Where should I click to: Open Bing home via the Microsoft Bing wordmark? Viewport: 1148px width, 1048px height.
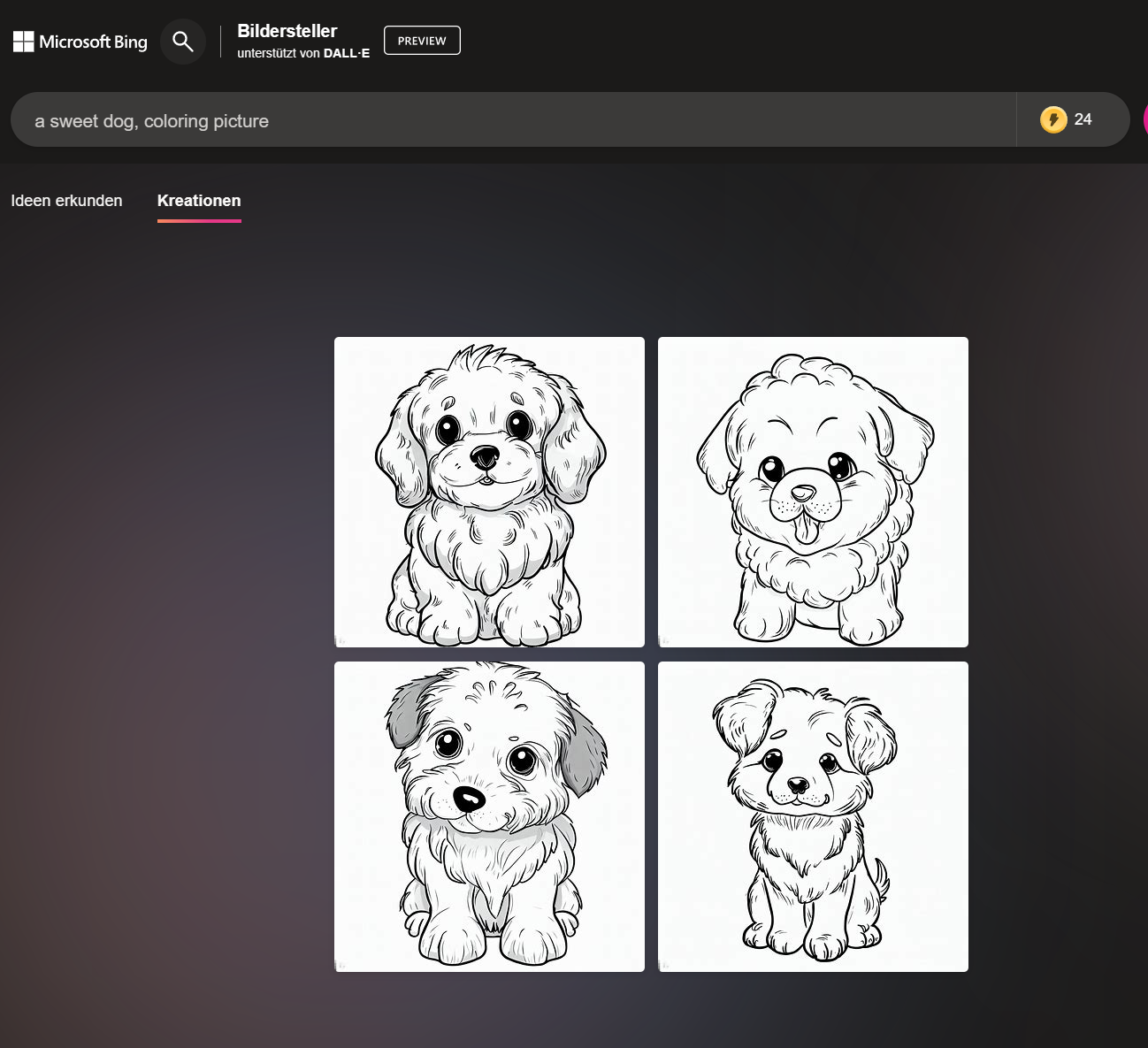coord(93,42)
